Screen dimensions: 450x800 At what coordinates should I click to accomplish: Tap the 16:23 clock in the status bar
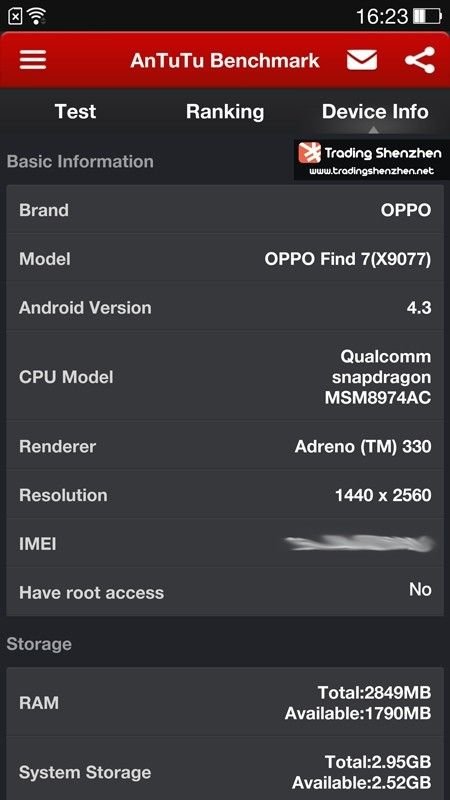(382, 16)
